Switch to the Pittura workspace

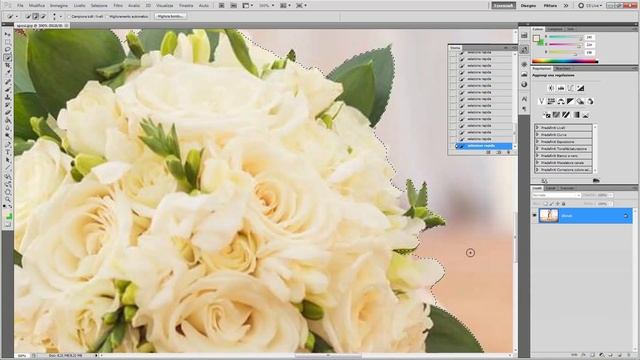(x=550, y=6)
